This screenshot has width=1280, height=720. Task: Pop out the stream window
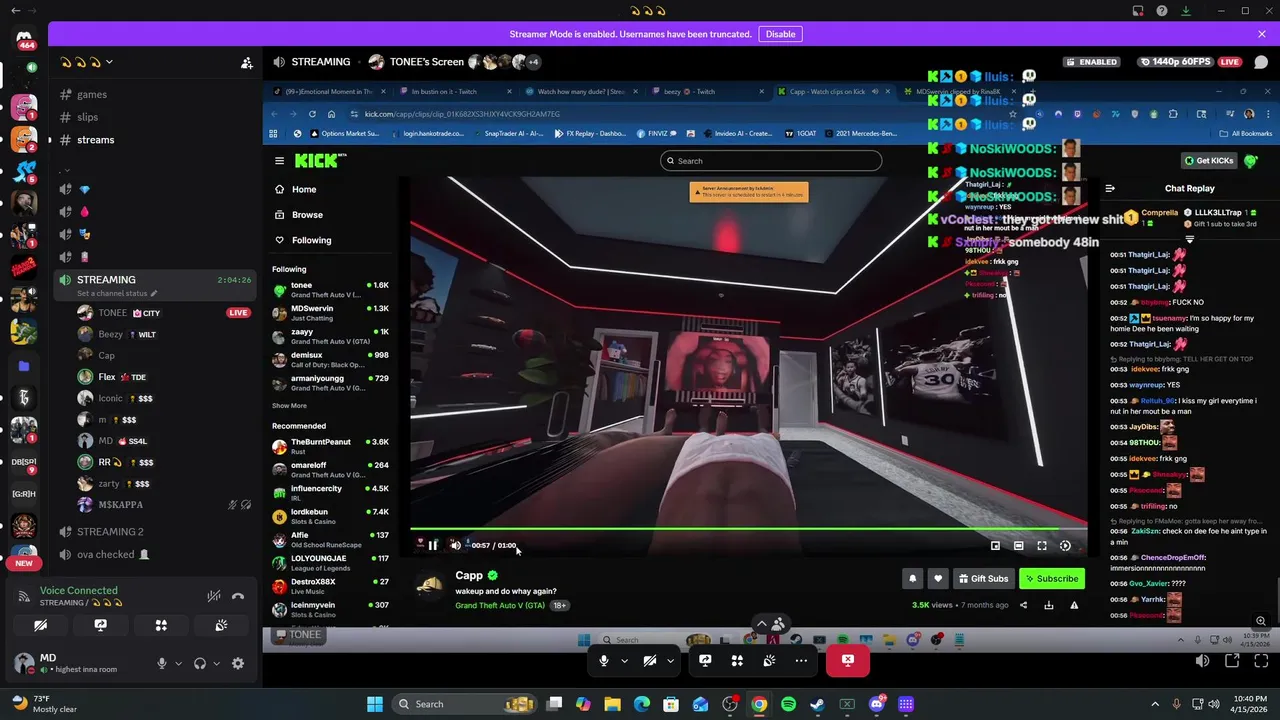(1232, 661)
